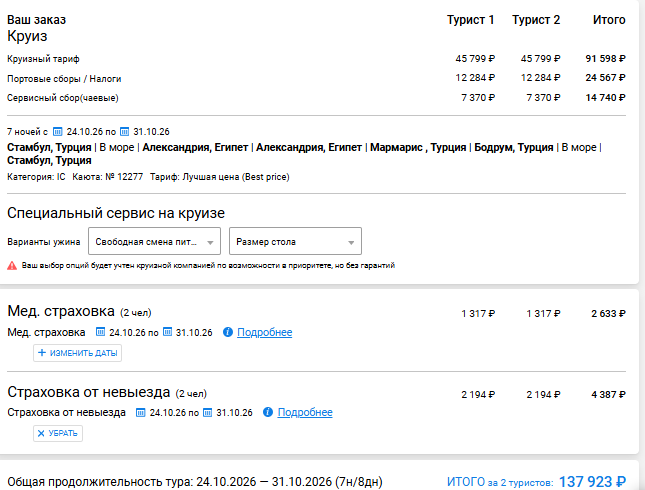Click port fees total 24 567 ₽
The width and height of the screenshot is (645, 490).
point(606,78)
